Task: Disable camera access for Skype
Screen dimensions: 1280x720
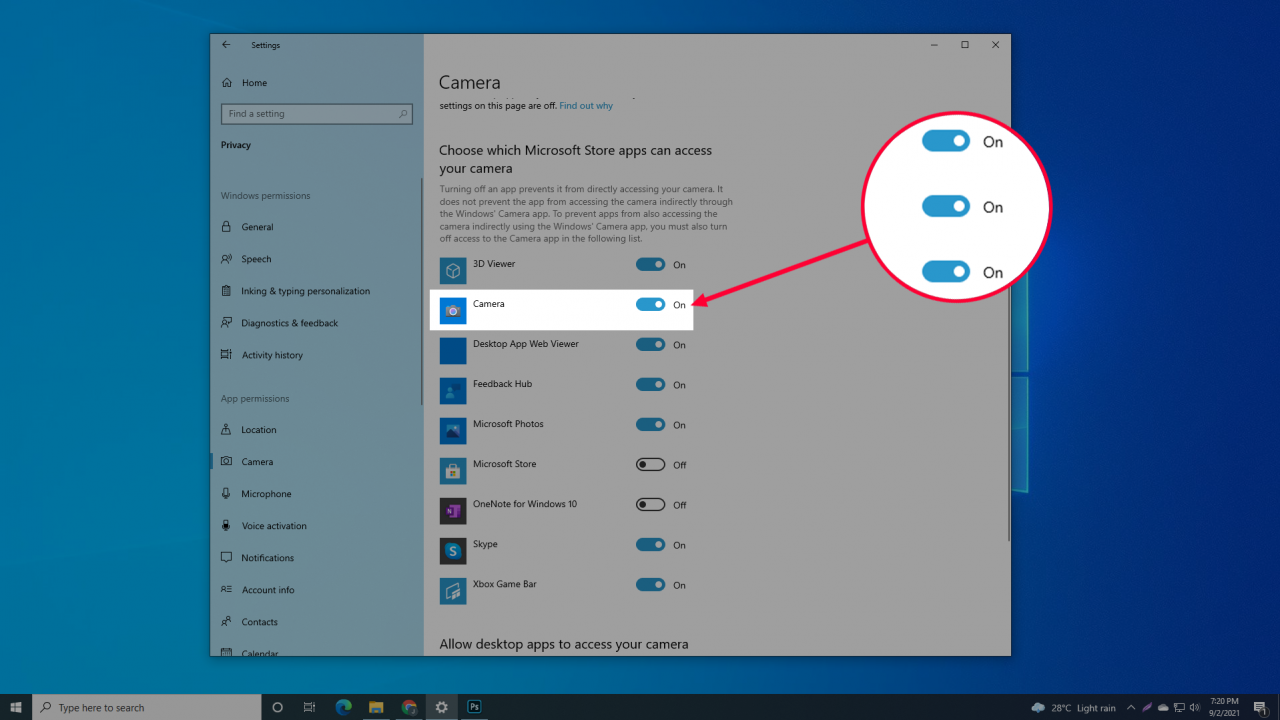Action: (650, 545)
